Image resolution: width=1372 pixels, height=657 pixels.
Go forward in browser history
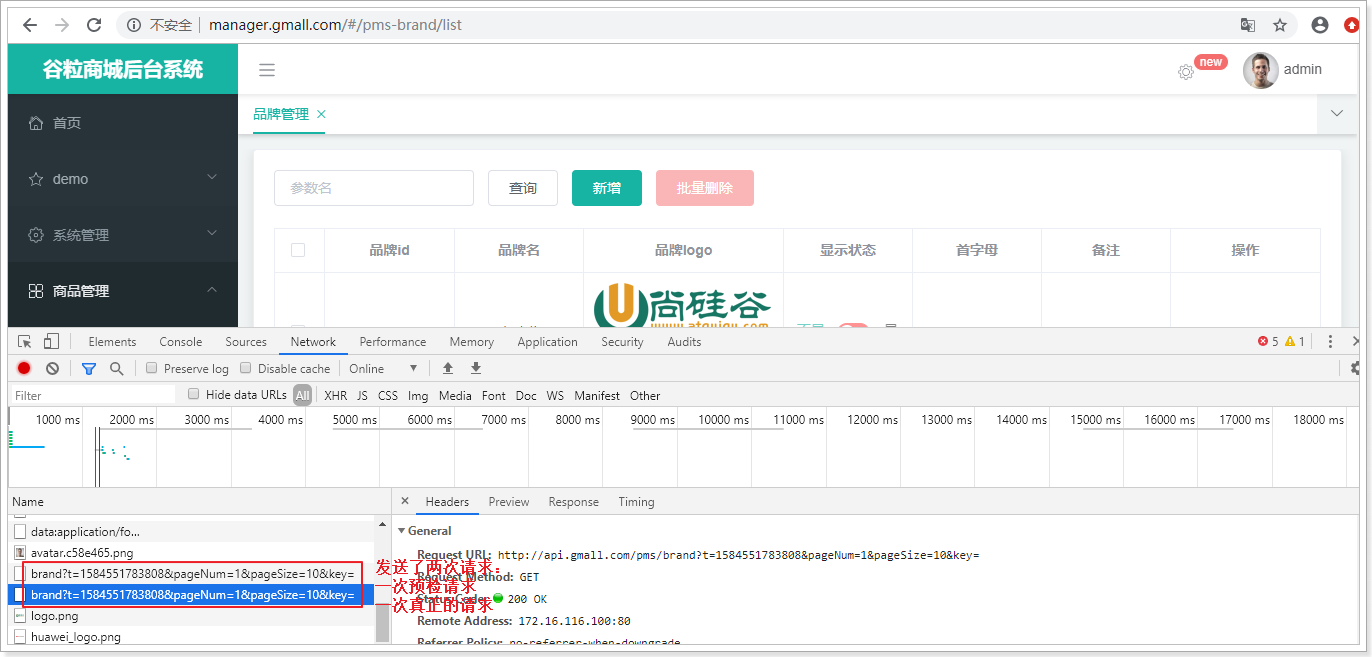click(62, 25)
